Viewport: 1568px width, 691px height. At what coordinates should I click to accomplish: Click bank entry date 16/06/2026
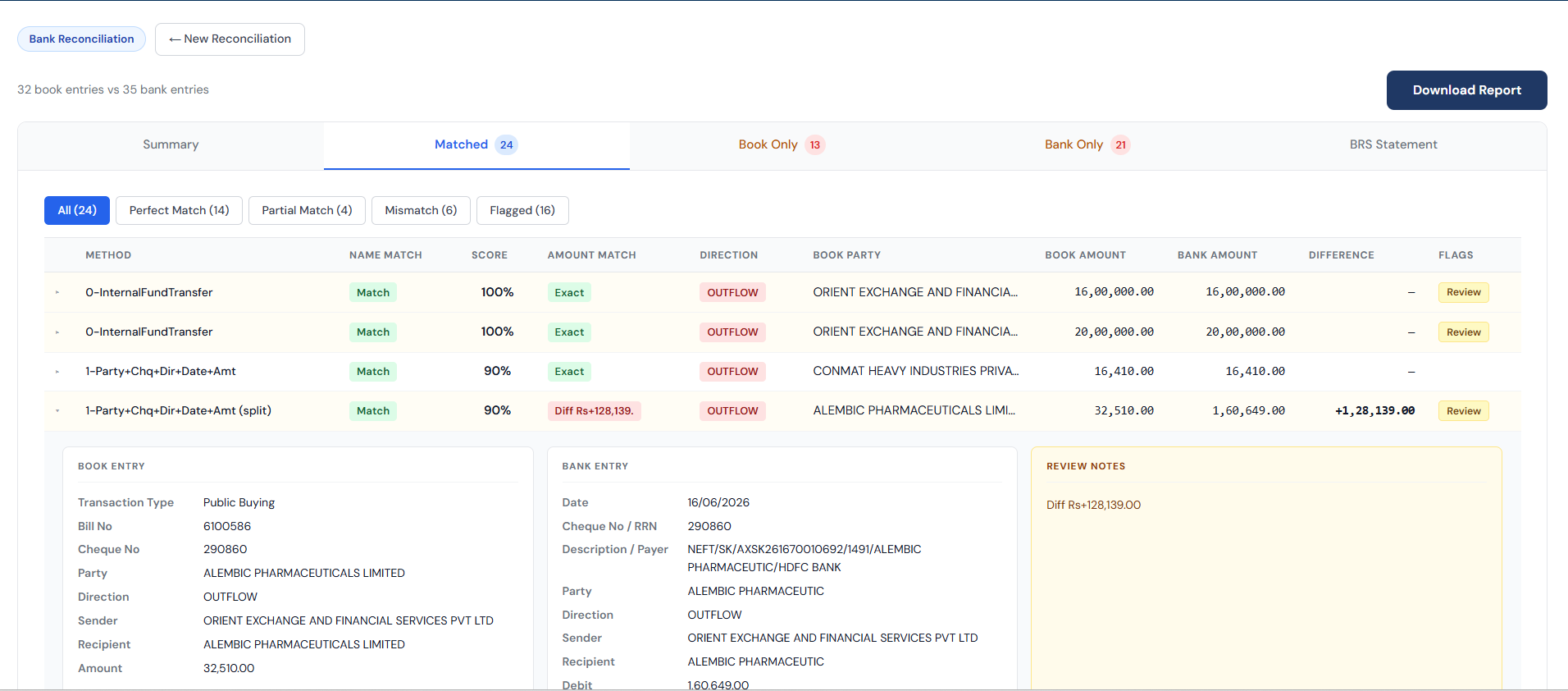coord(718,503)
